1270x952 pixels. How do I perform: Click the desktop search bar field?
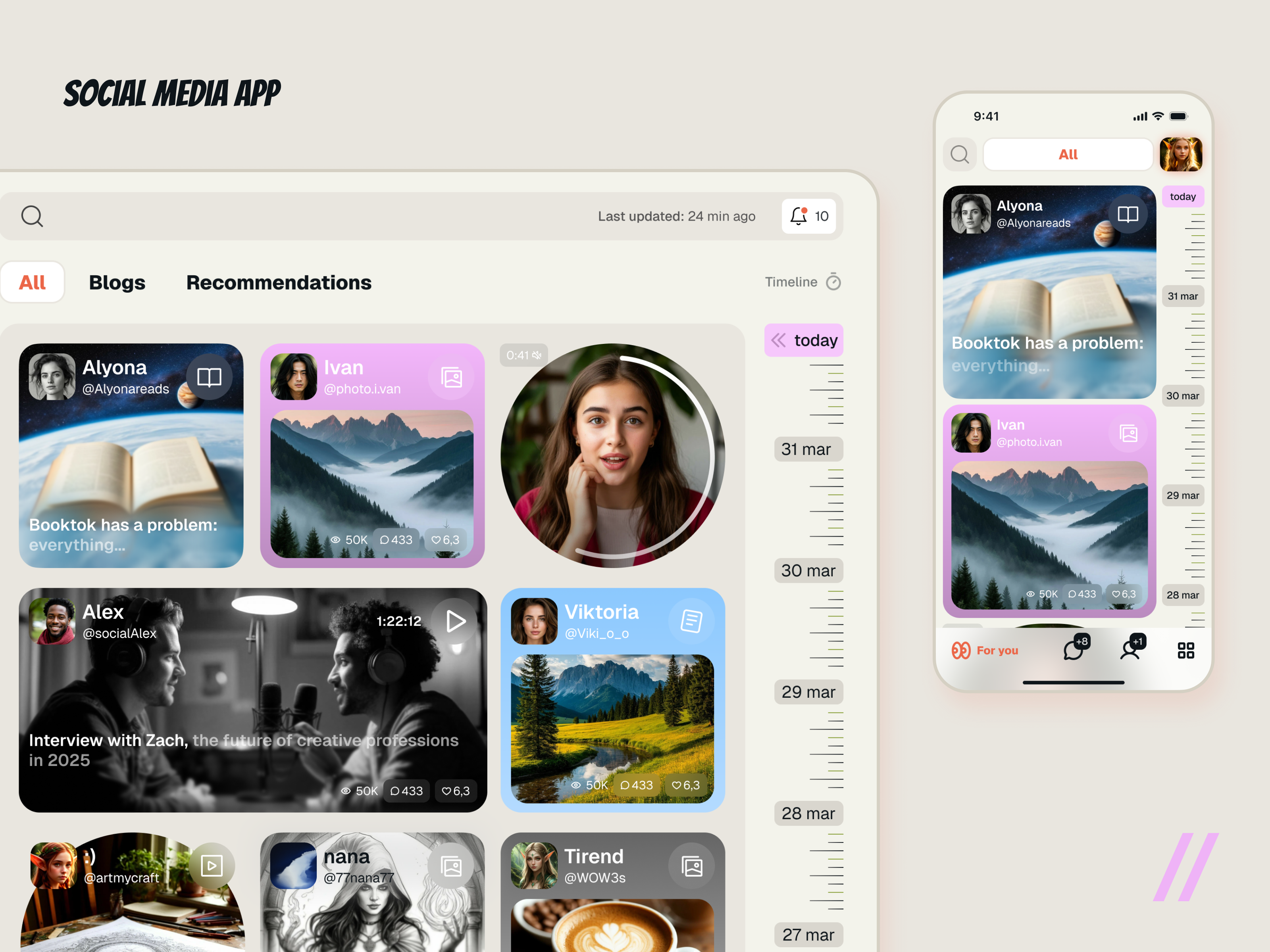[421, 216]
